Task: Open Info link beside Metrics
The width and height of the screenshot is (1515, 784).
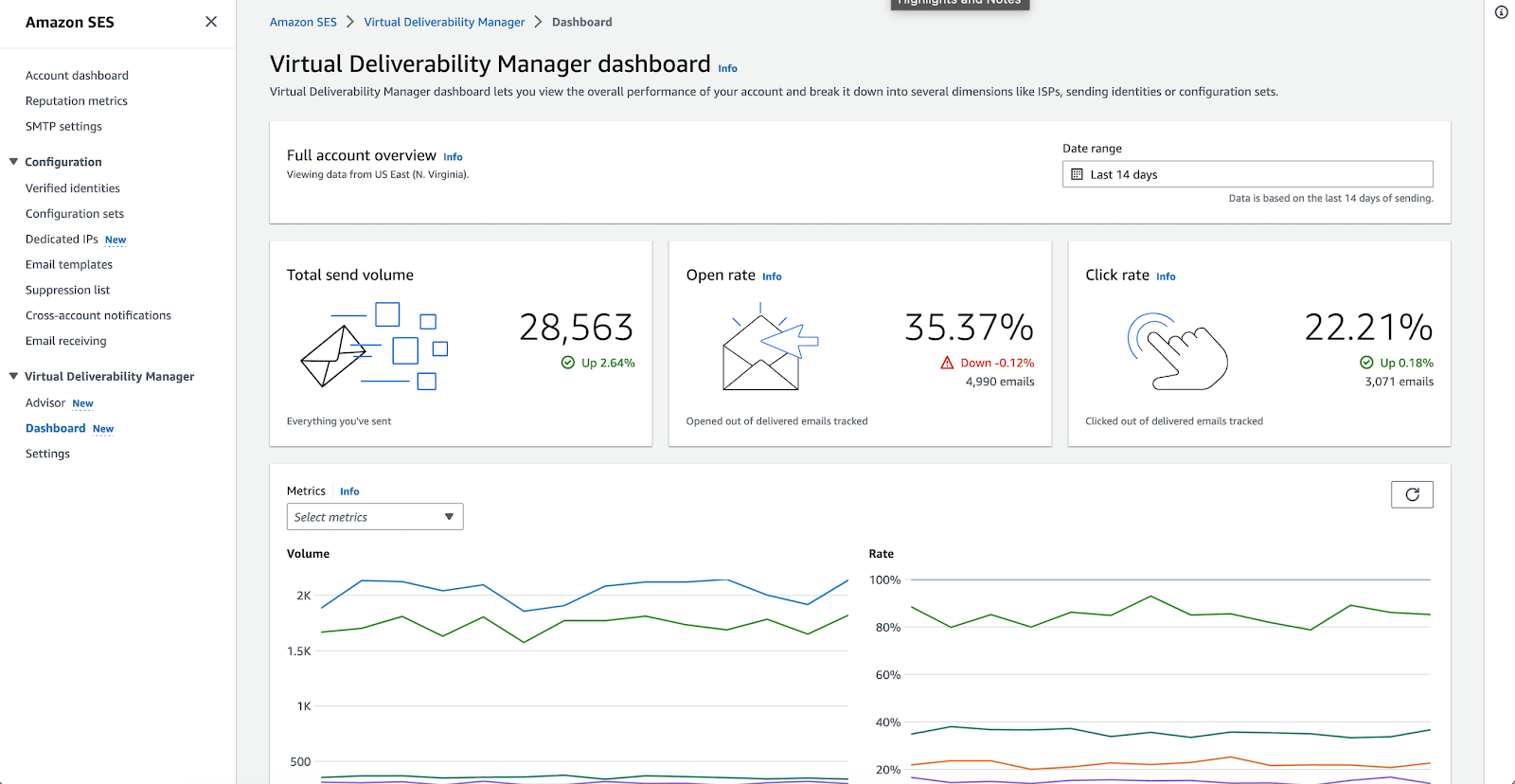Action: tap(349, 491)
